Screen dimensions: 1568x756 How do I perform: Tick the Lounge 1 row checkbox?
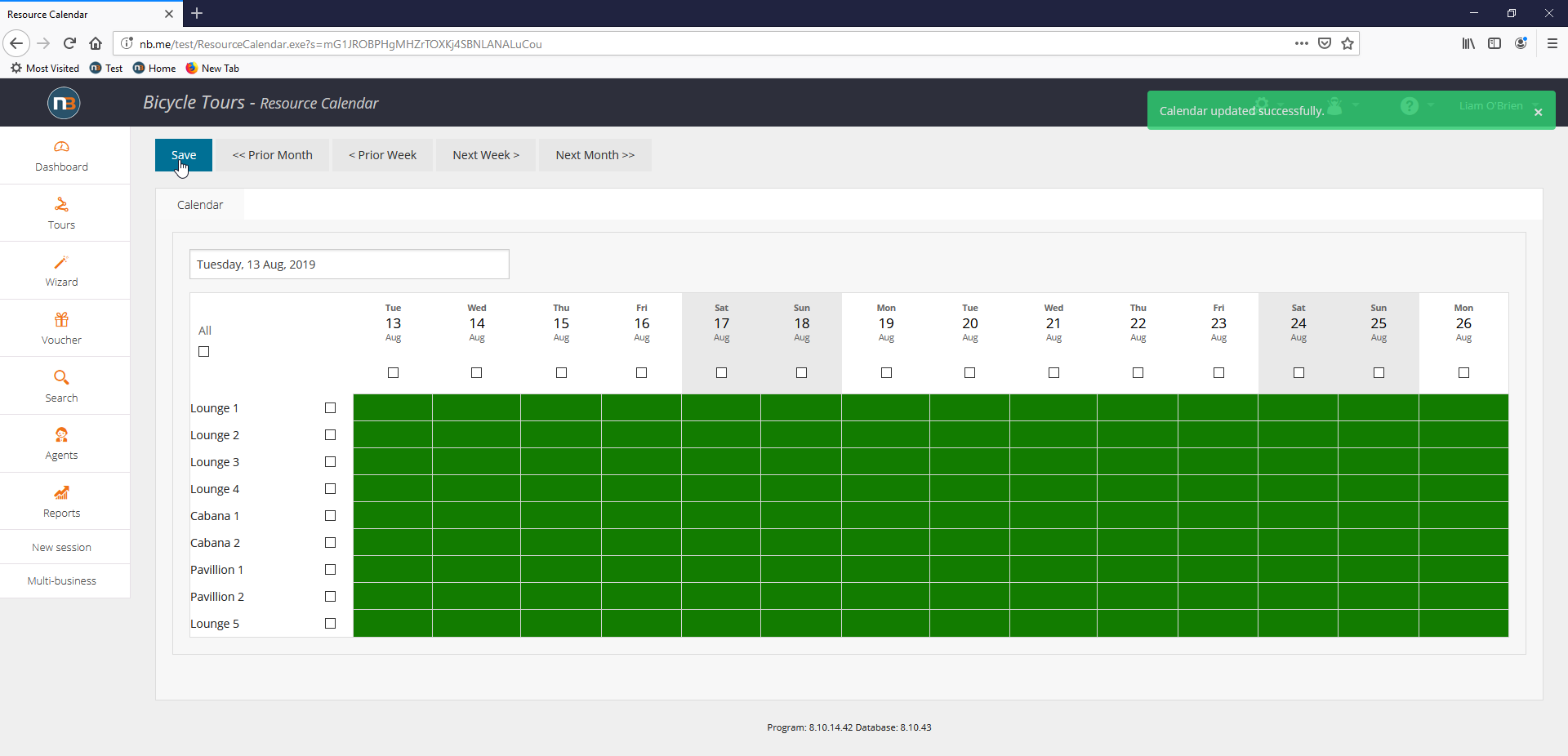331,408
